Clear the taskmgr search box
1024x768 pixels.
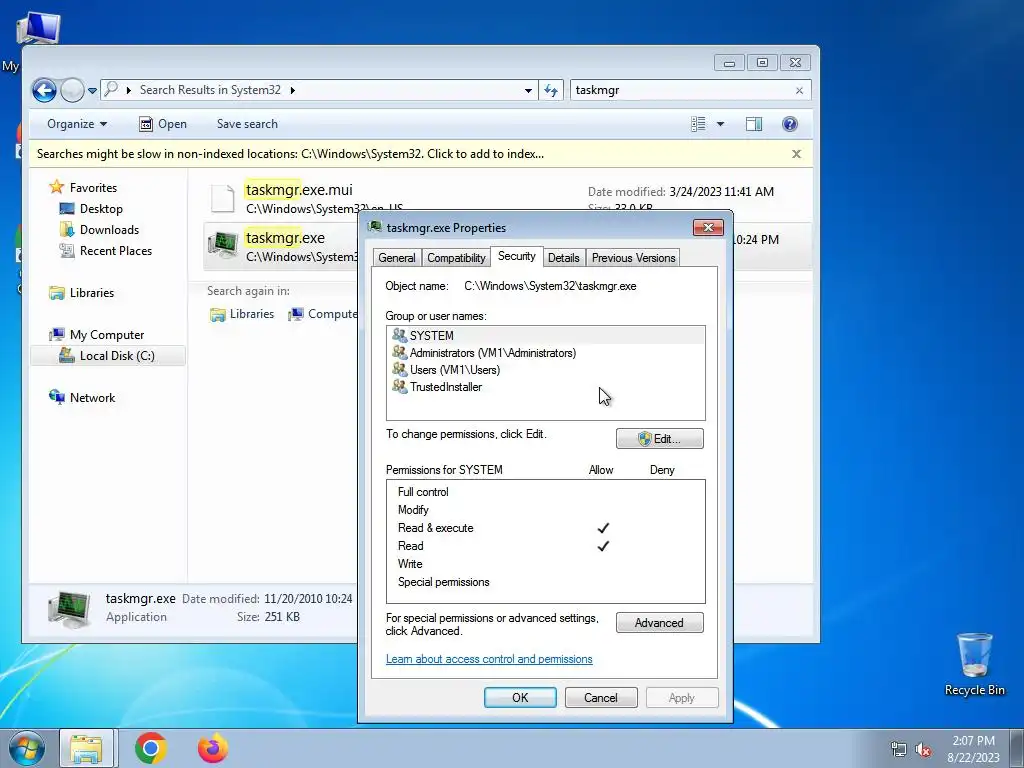(799, 91)
